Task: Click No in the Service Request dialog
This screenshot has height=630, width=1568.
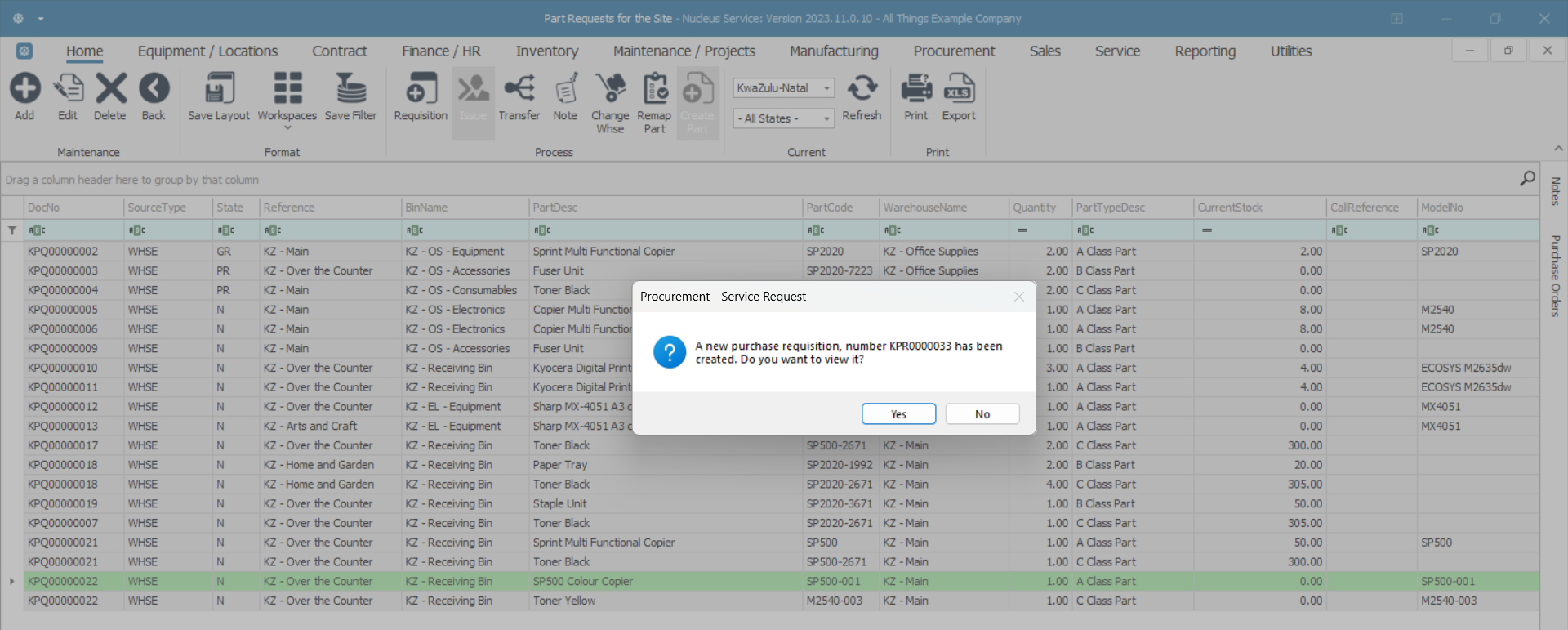Action: [982, 414]
